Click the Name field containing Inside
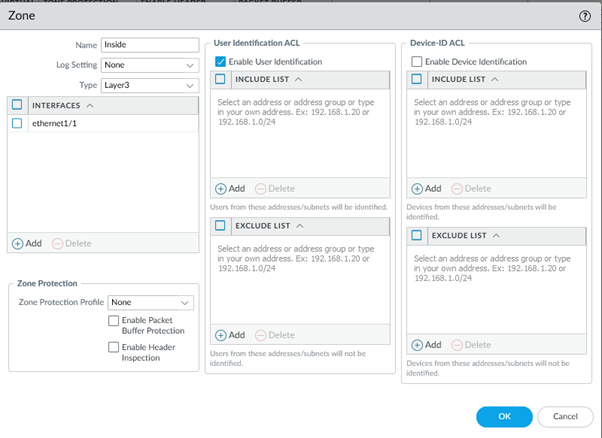 150,45
